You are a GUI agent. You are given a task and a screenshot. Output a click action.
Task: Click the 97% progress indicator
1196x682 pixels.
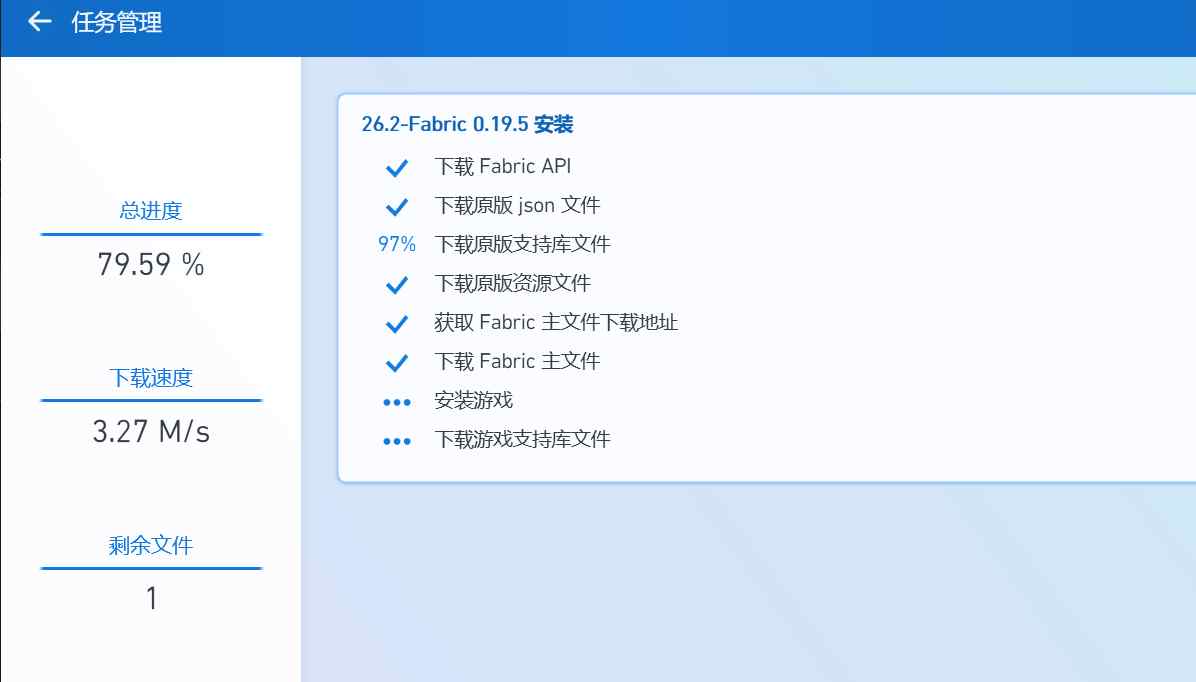397,244
